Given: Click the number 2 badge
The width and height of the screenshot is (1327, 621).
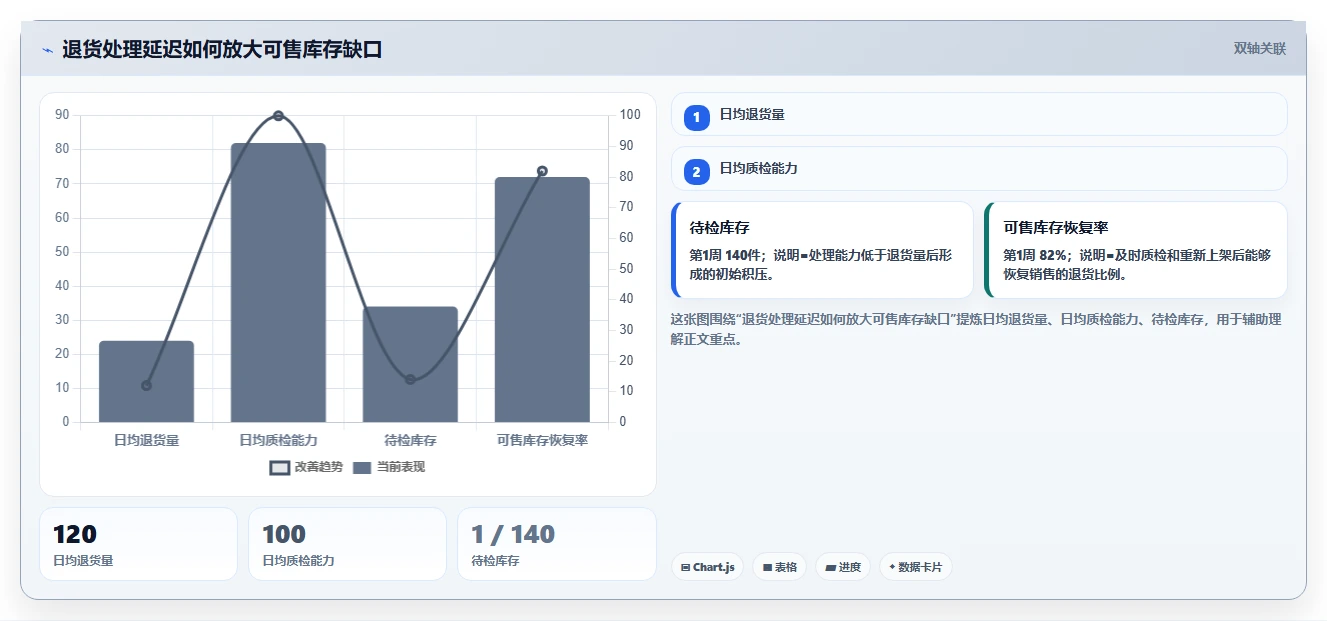Looking at the screenshot, I should [697, 172].
